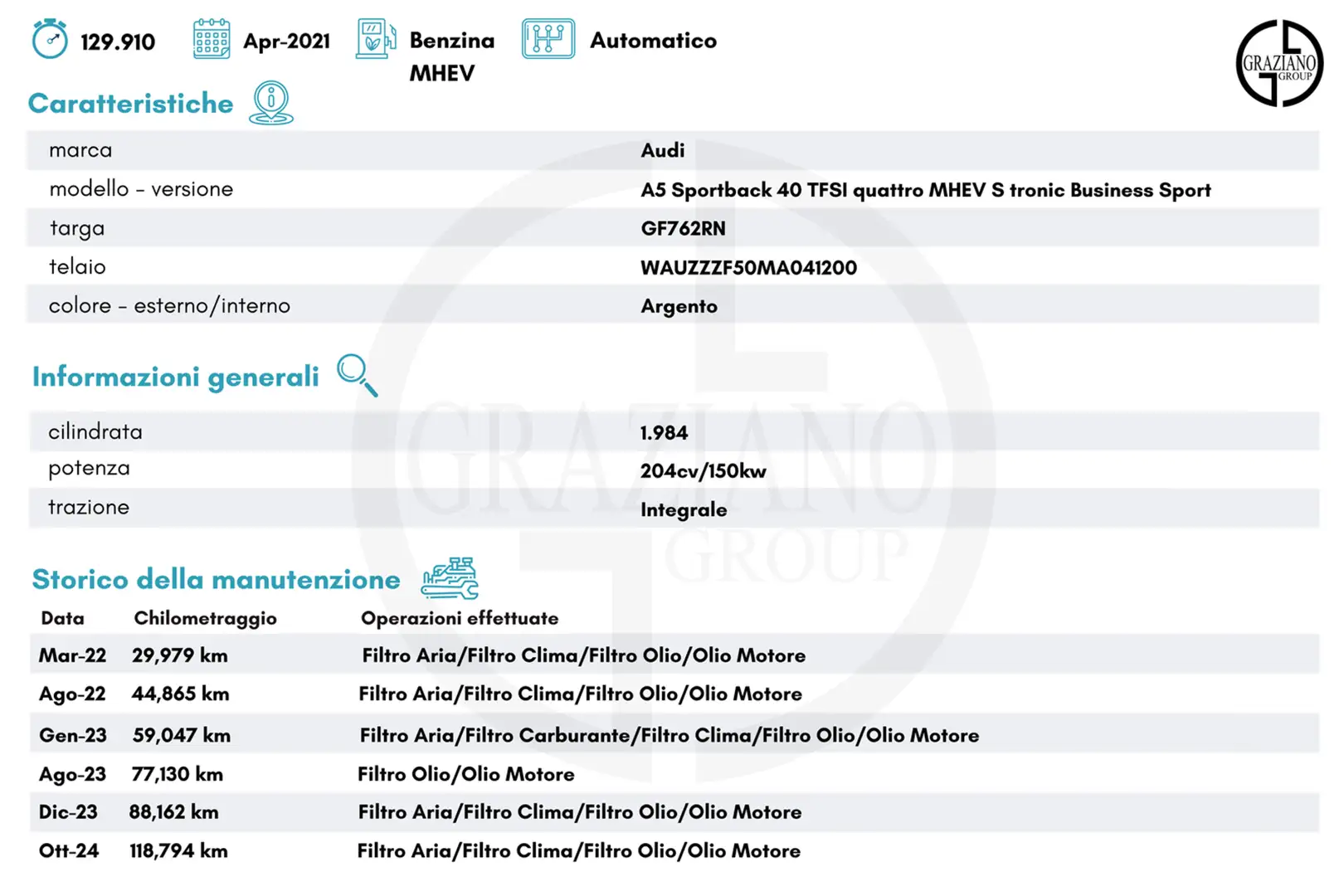Click the Mar-22 row operations text
Viewport: 1344px width, 896px height.
(x=583, y=655)
